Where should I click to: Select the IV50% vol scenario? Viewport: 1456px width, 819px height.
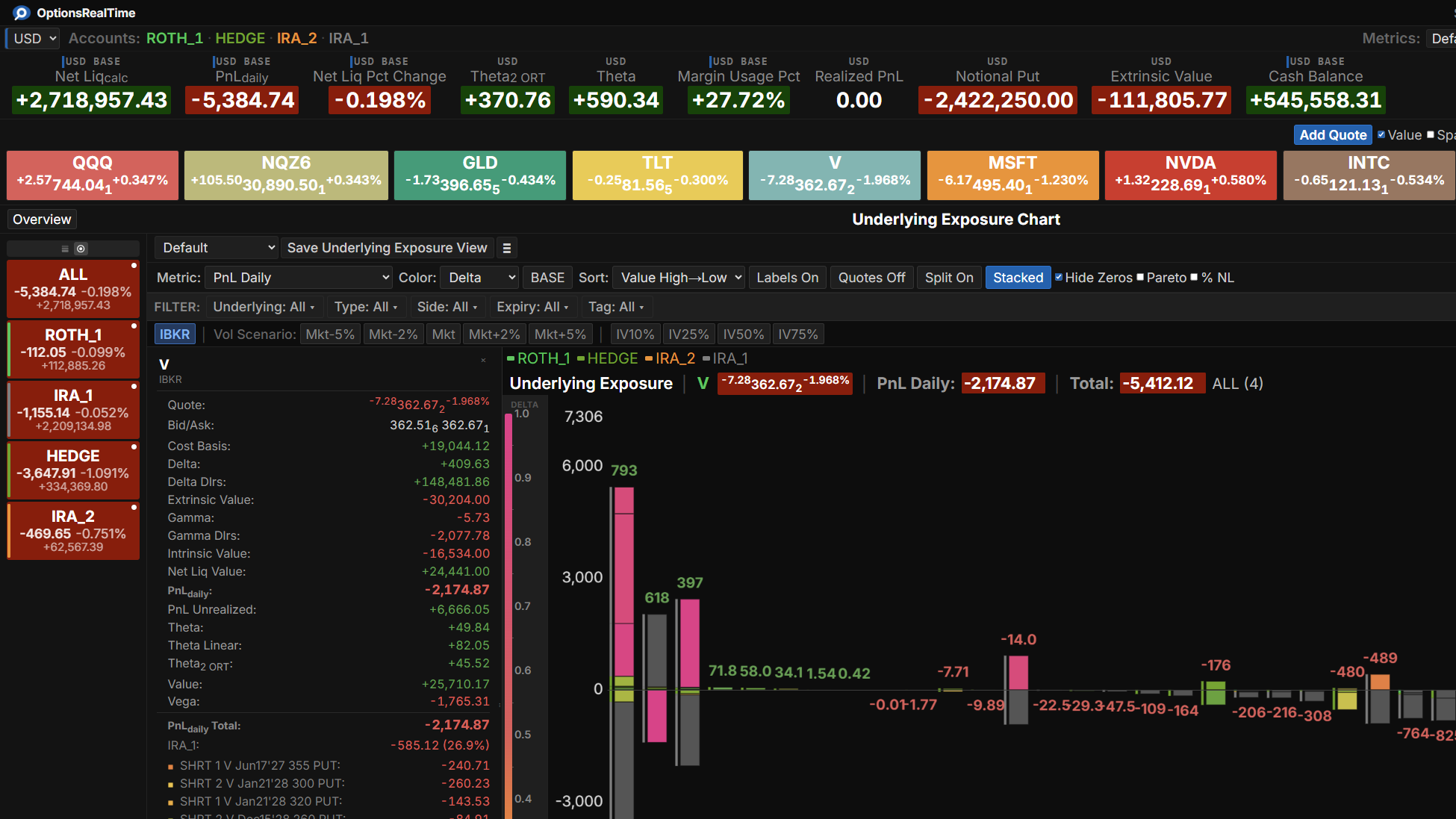pos(743,334)
